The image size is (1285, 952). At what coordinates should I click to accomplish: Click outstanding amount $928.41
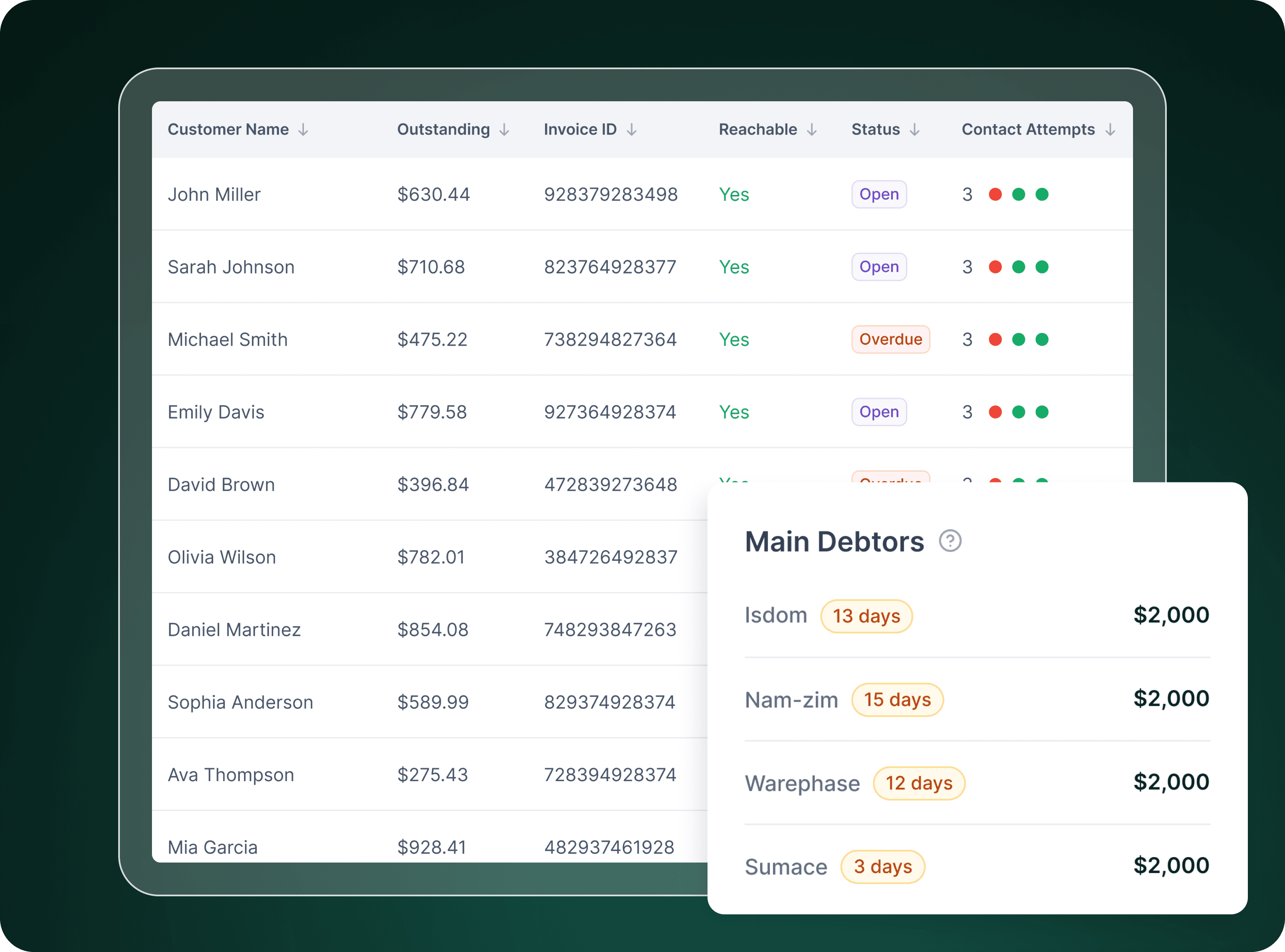pos(432,848)
